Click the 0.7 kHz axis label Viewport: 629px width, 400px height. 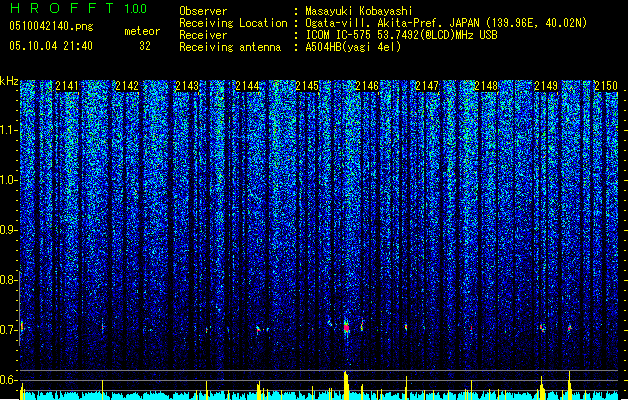coord(8,330)
